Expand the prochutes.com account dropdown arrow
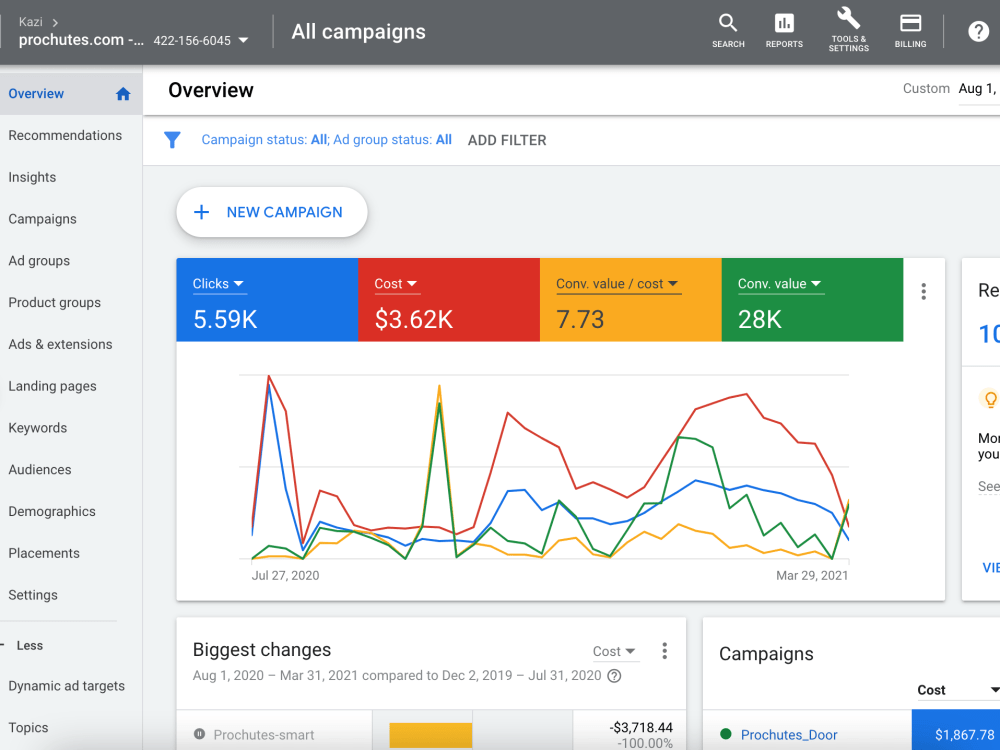 pos(243,40)
